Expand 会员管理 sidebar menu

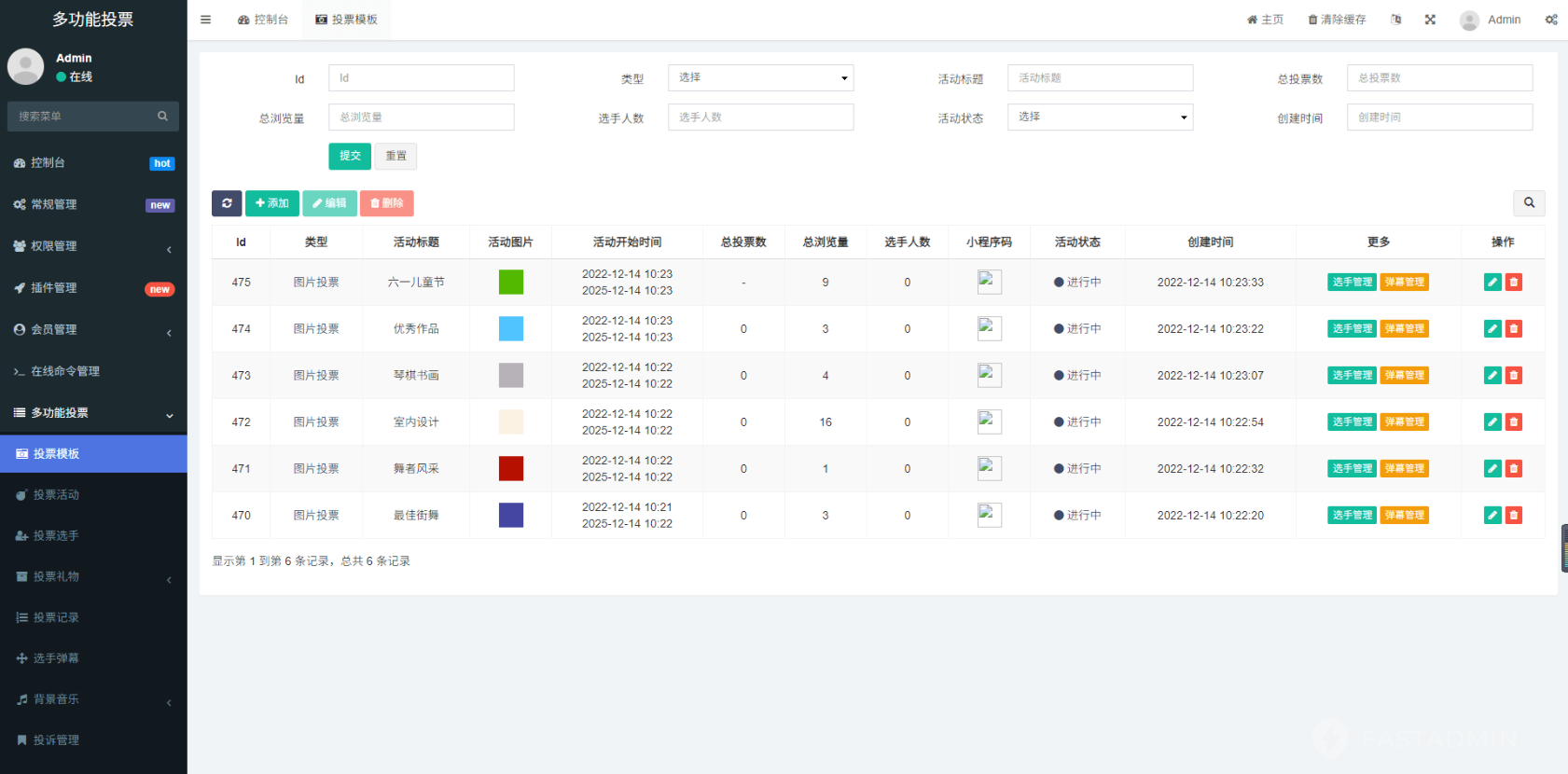[93, 330]
